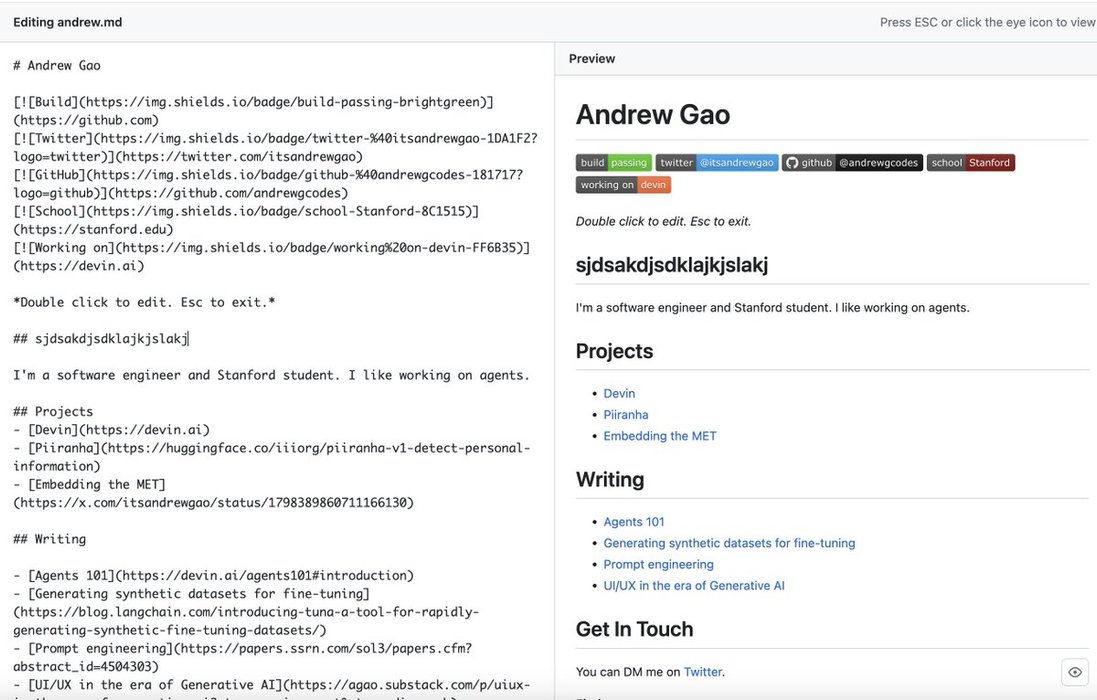Open the Devin project link in preview

coord(619,394)
